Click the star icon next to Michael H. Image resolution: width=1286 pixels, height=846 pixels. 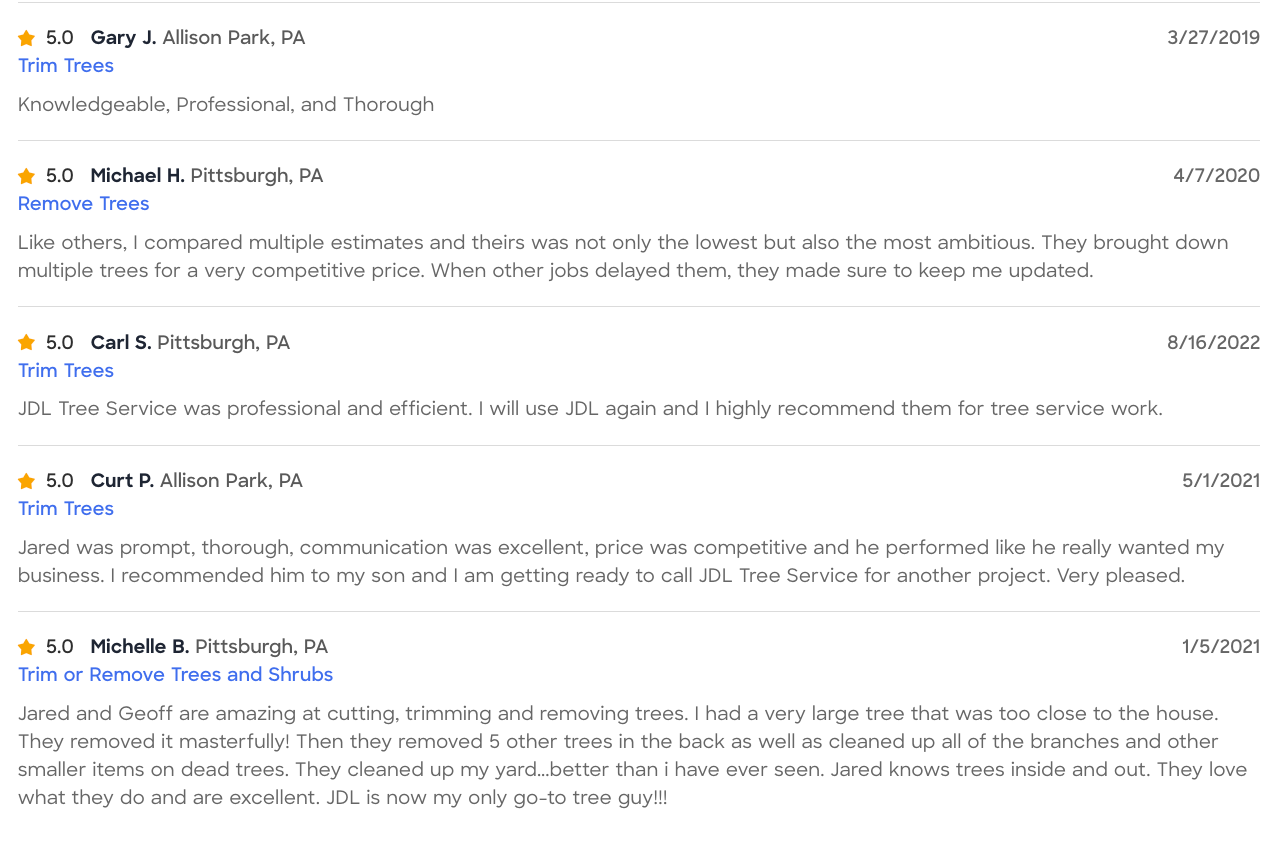[x=27, y=176]
